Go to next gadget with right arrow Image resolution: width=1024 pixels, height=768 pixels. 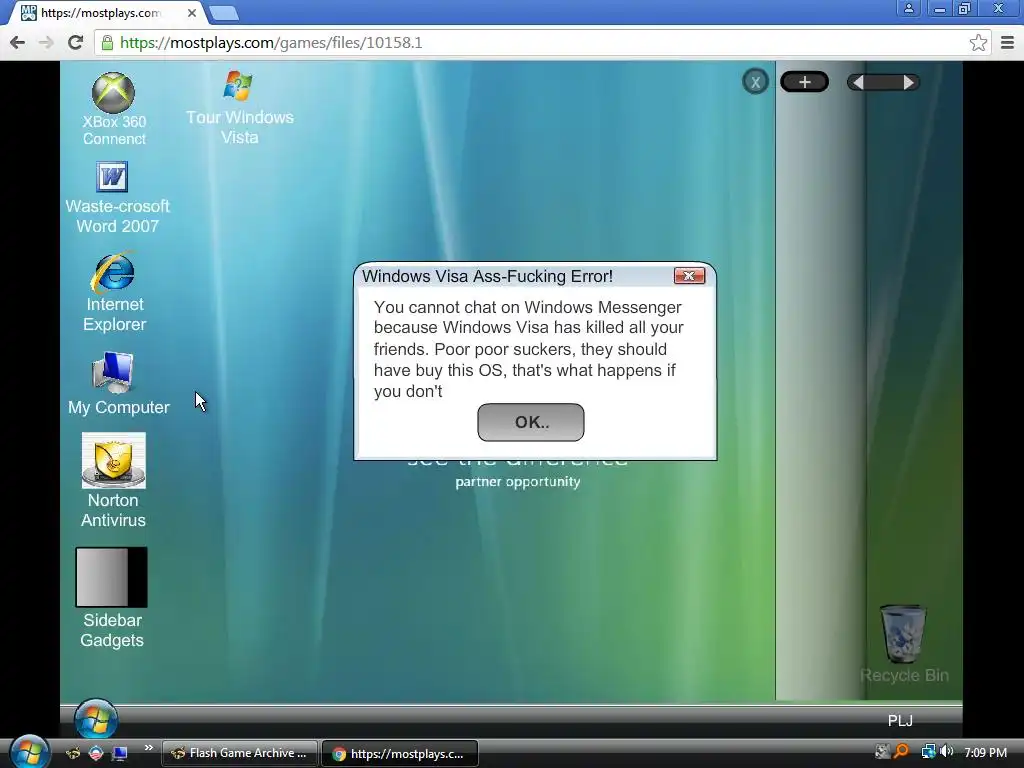coord(908,82)
